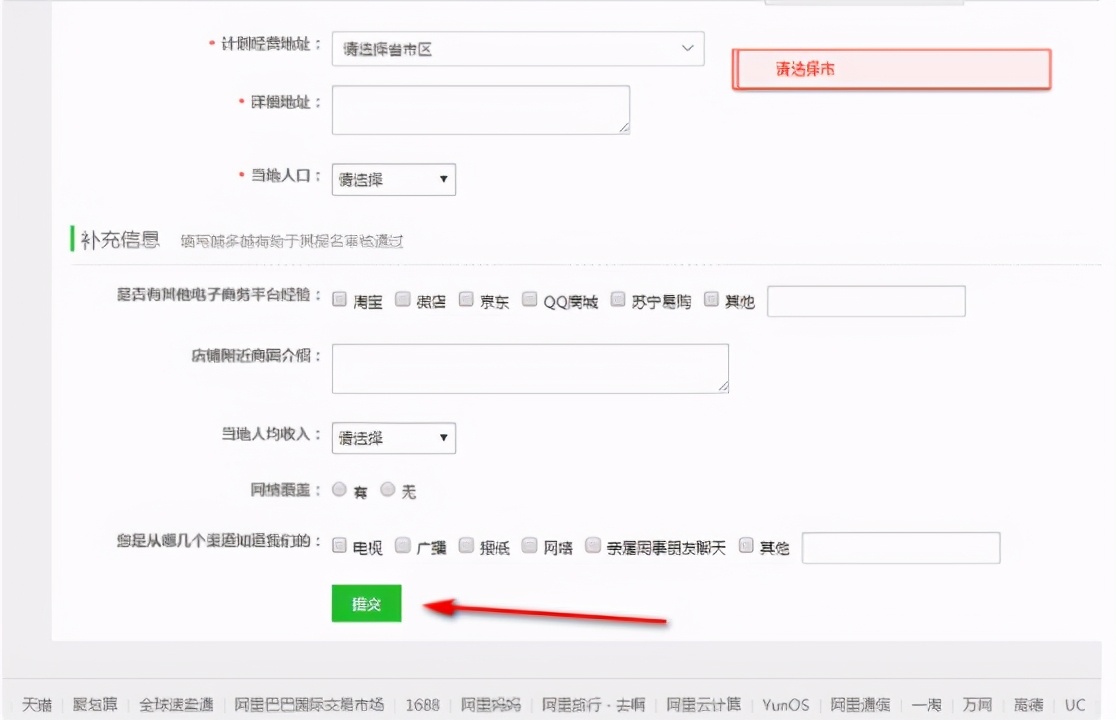1116x720 pixels.
Task: Open the 1688 footer link
Action: [422, 704]
